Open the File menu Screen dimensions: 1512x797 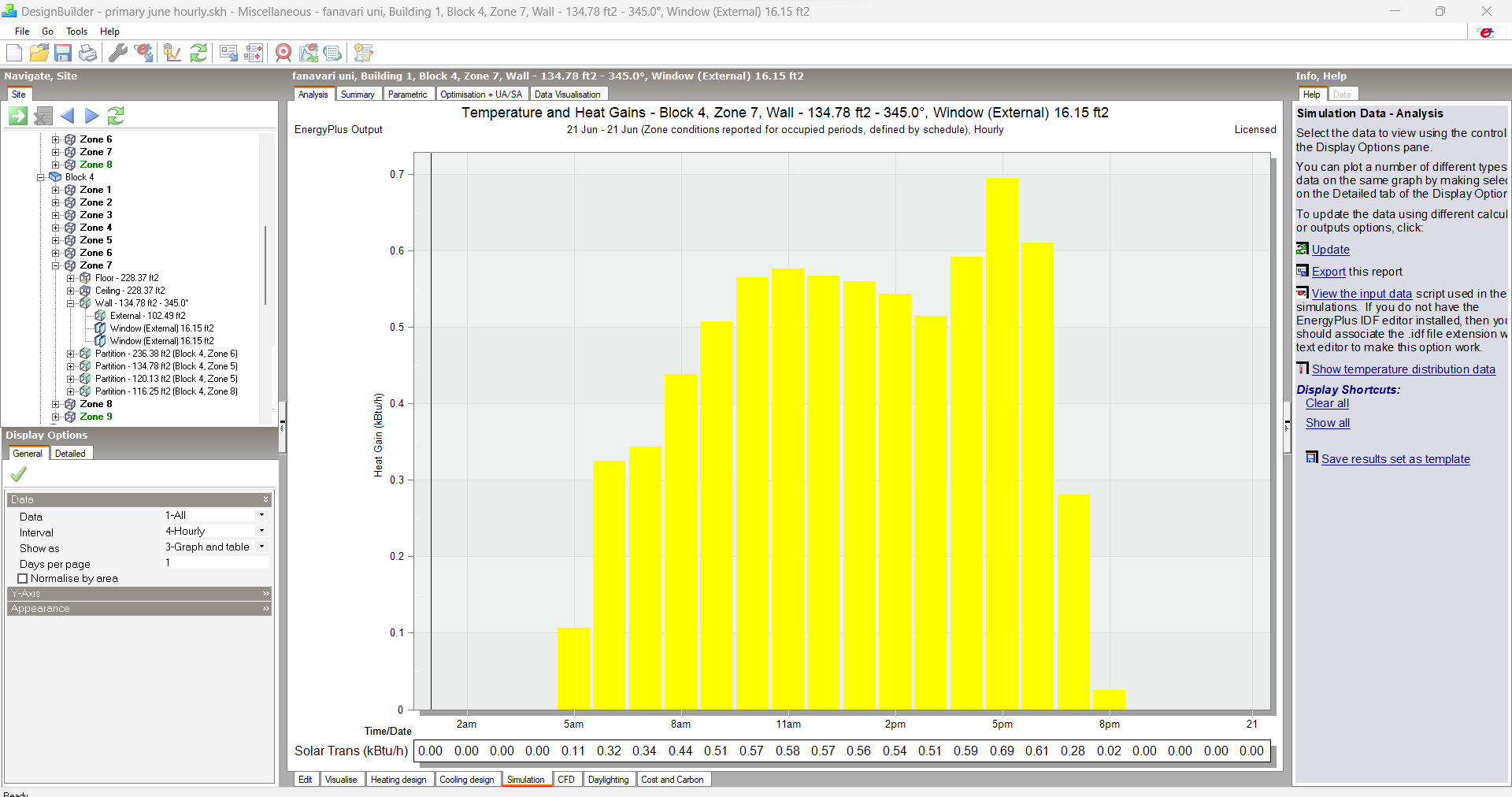22,32
